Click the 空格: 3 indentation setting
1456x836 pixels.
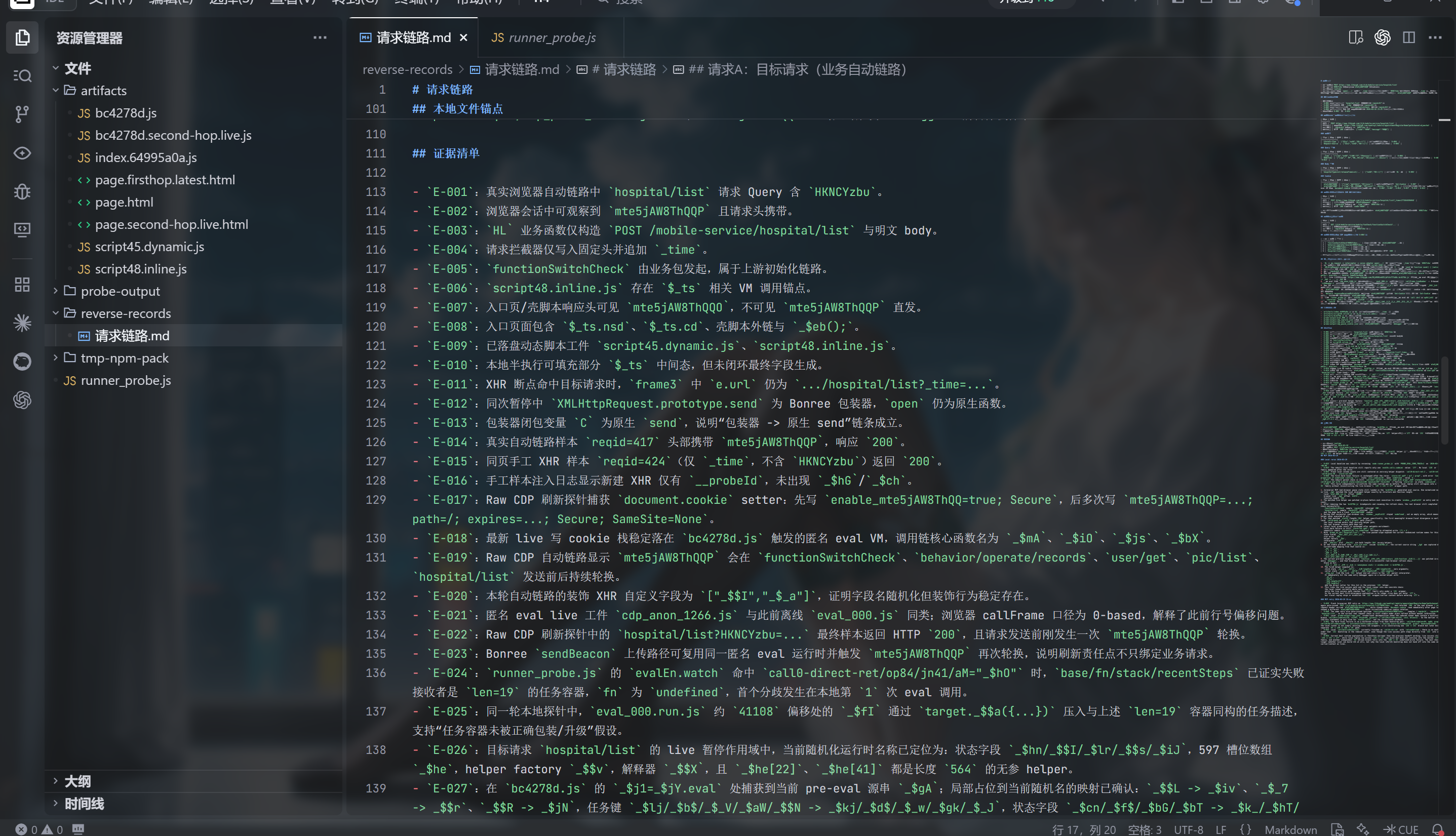(x=1144, y=829)
